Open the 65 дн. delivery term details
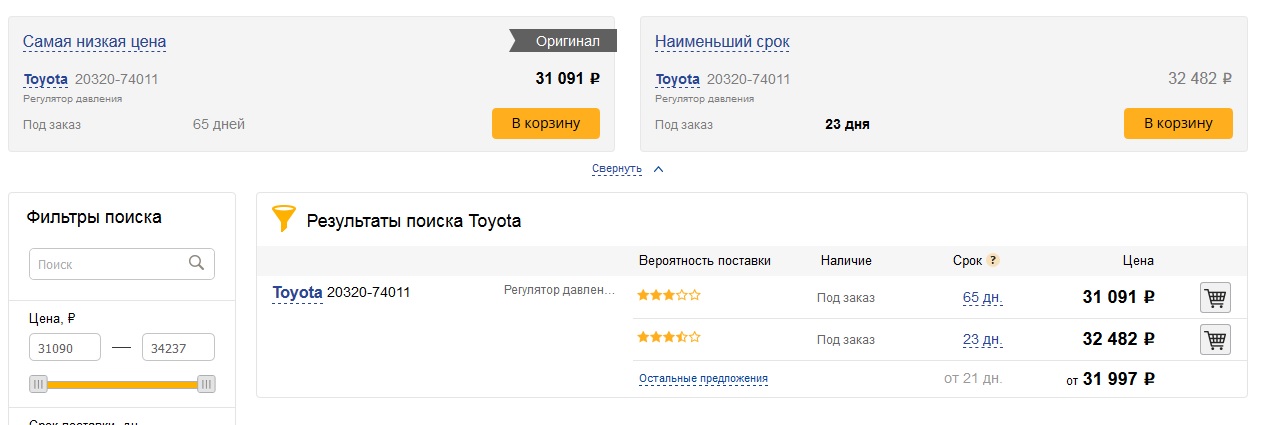Image resolution: width=1261 pixels, height=425 pixels. click(x=982, y=298)
